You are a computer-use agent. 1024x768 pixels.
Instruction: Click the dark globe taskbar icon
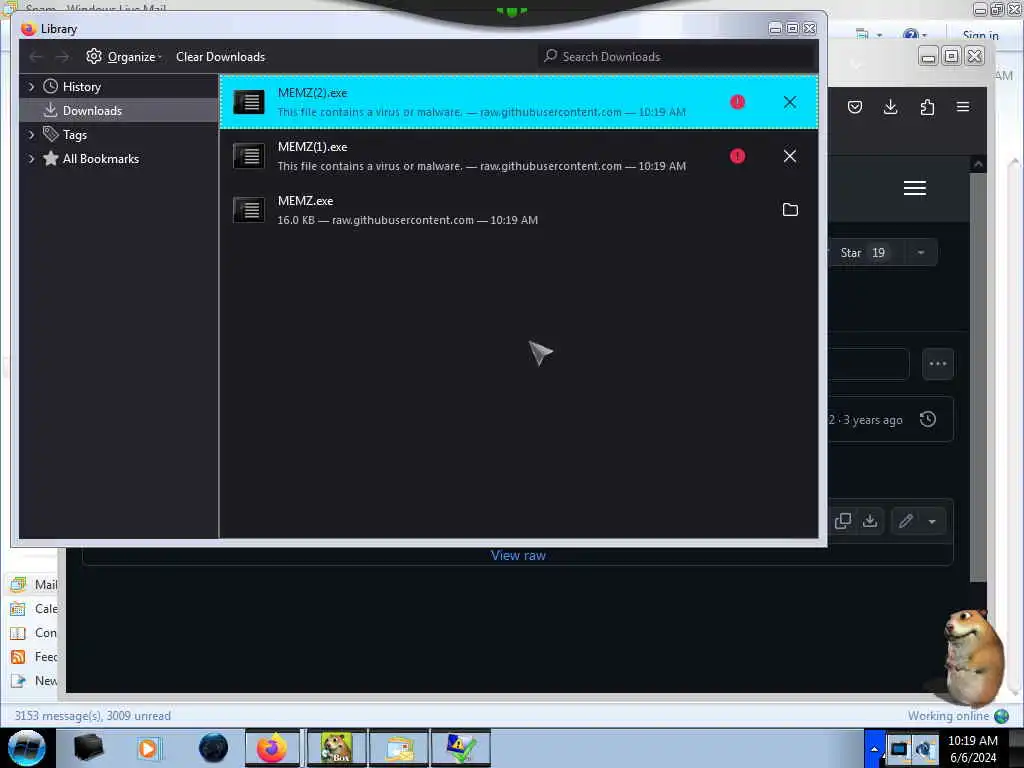[x=214, y=748]
